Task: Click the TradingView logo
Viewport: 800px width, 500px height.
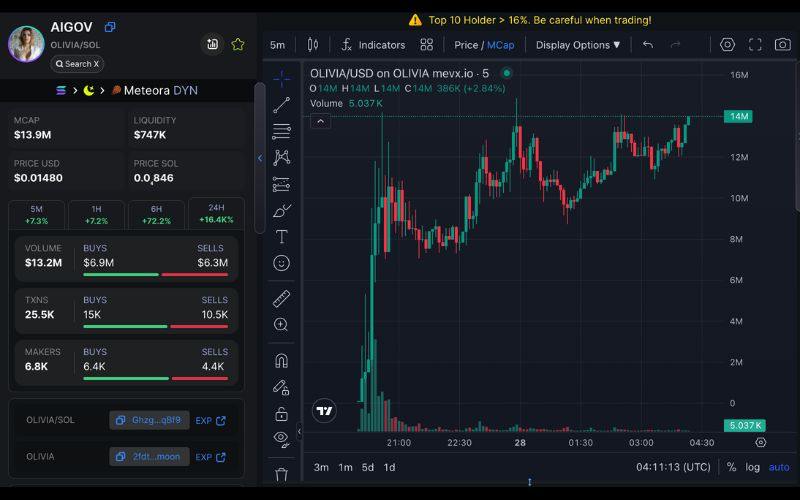Action: pyautogui.click(x=324, y=411)
